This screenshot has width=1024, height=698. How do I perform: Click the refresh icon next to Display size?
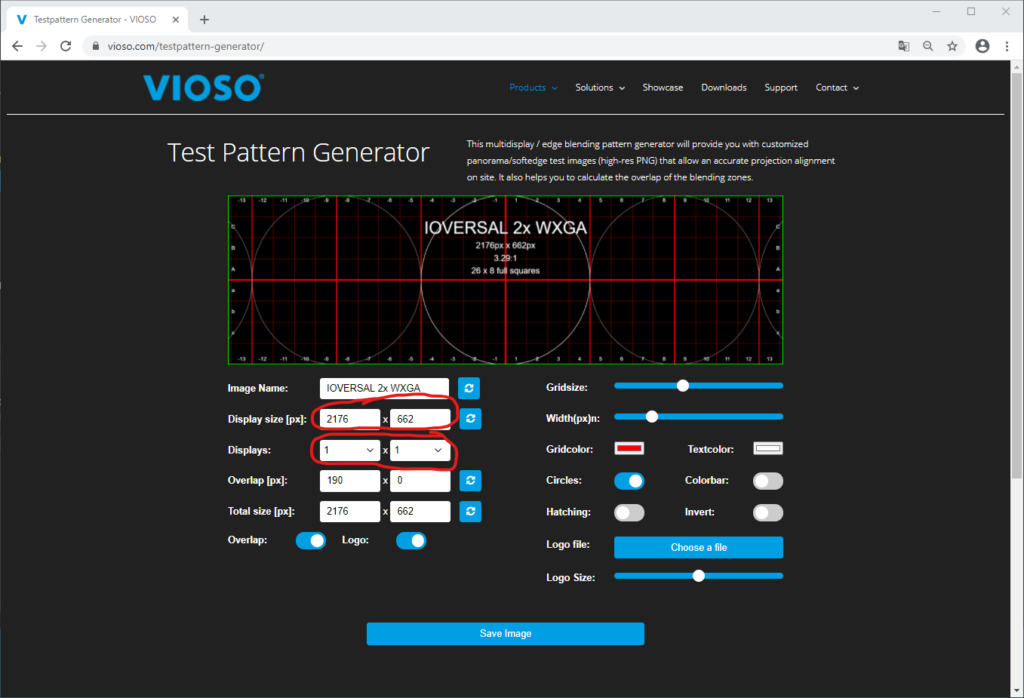[468, 419]
